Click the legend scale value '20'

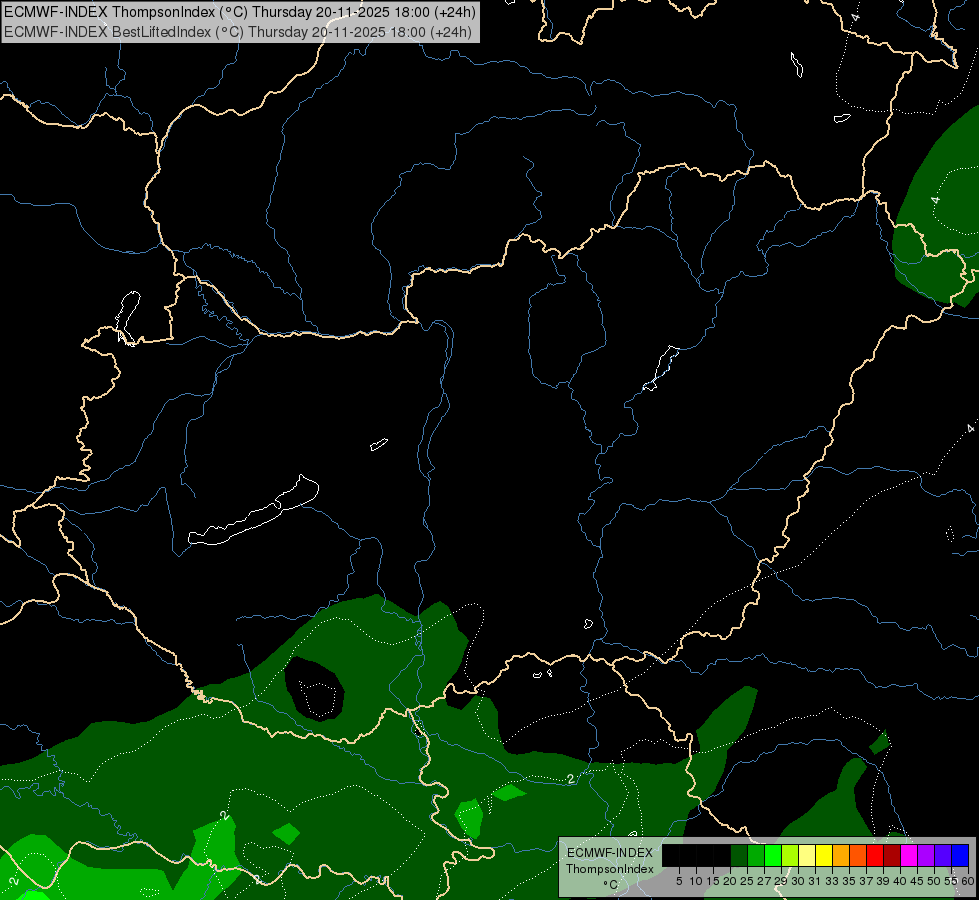point(730,881)
